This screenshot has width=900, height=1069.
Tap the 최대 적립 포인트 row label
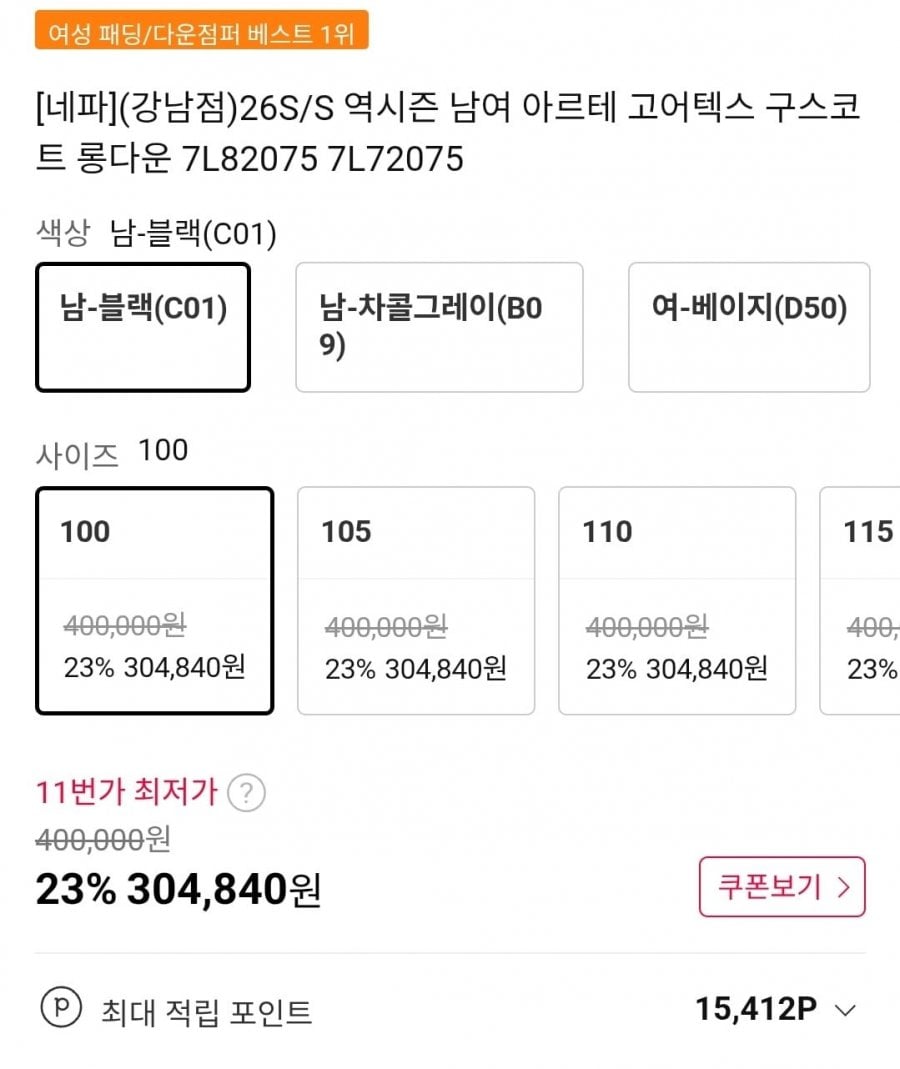(x=207, y=1012)
